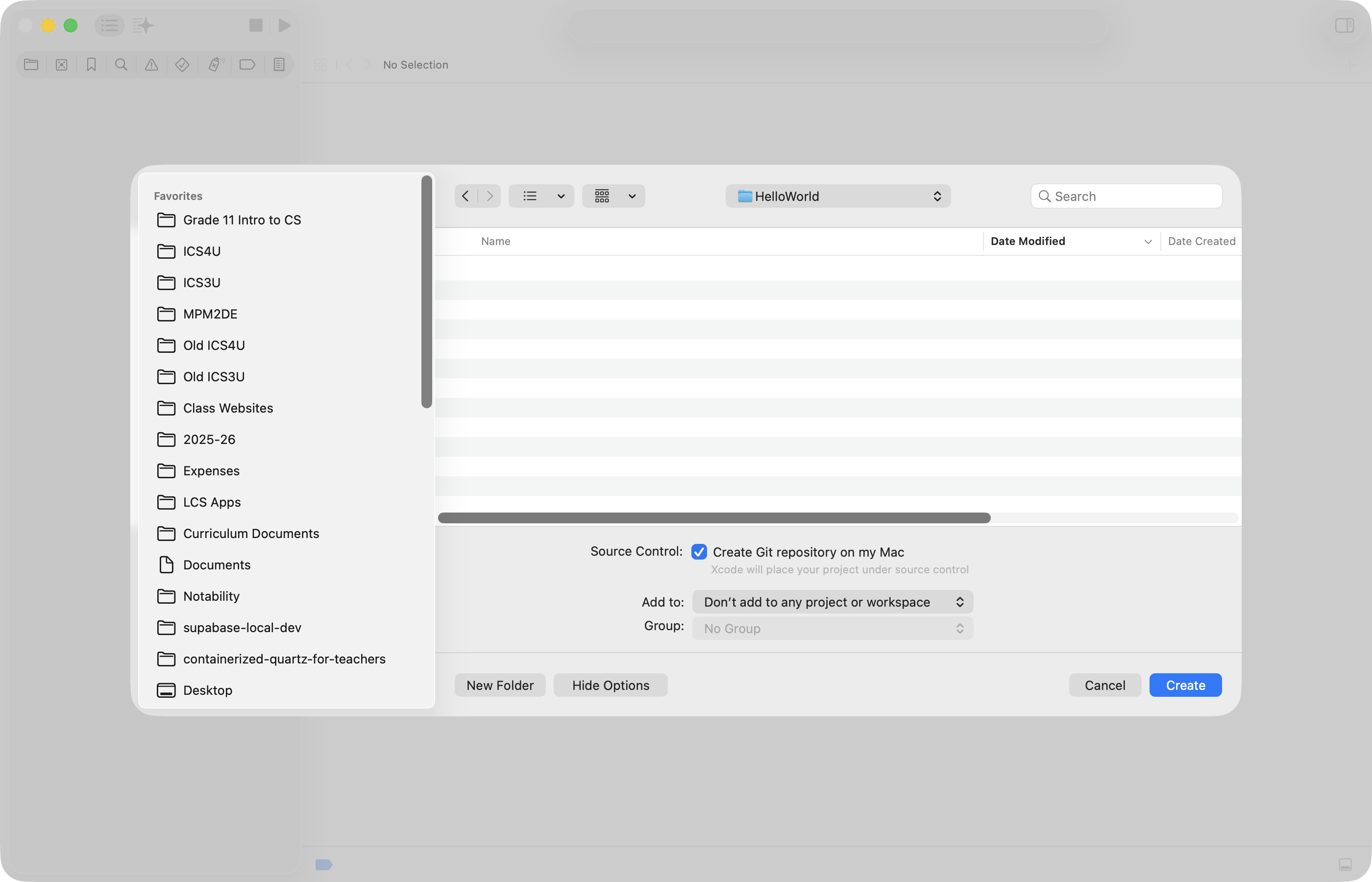
Task: Click the Run play button
Action: [x=285, y=25]
